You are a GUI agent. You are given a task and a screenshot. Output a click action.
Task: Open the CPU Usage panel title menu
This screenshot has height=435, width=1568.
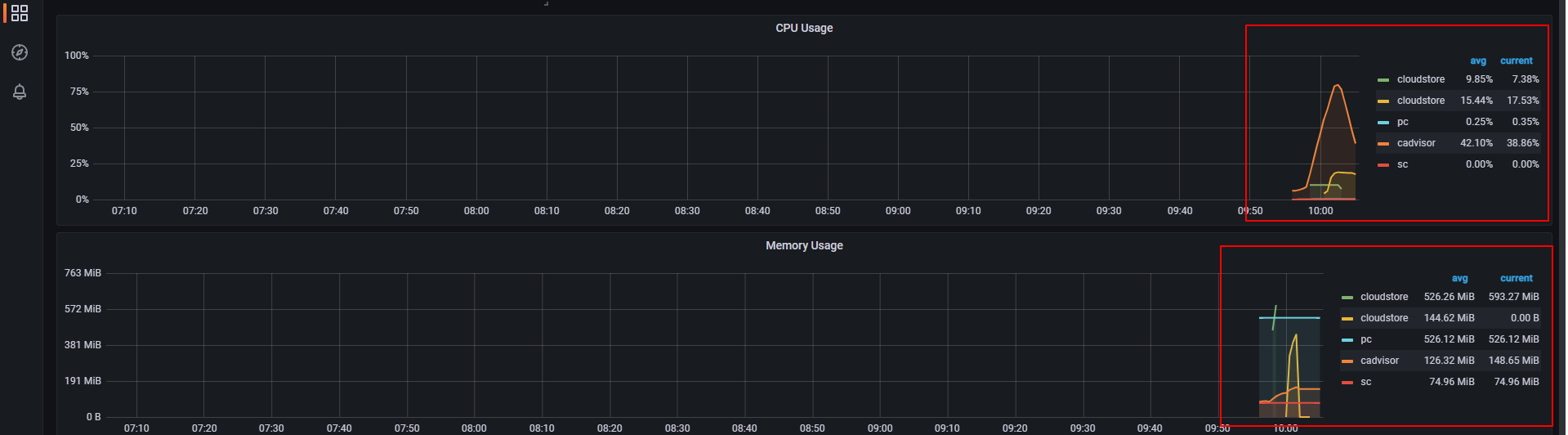point(804,28)
